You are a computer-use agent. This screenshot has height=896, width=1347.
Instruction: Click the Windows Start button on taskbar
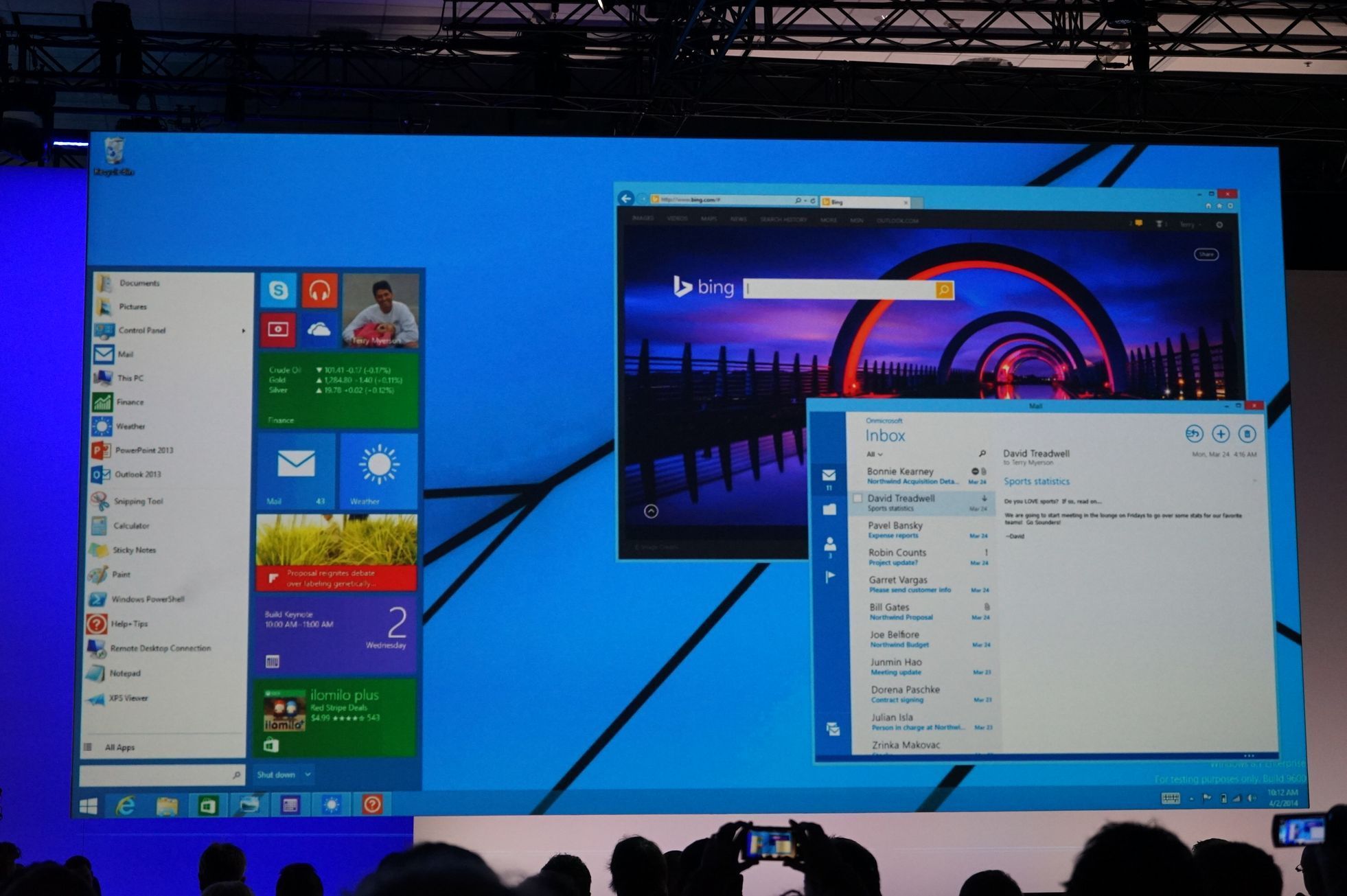(x=88, y=805)
